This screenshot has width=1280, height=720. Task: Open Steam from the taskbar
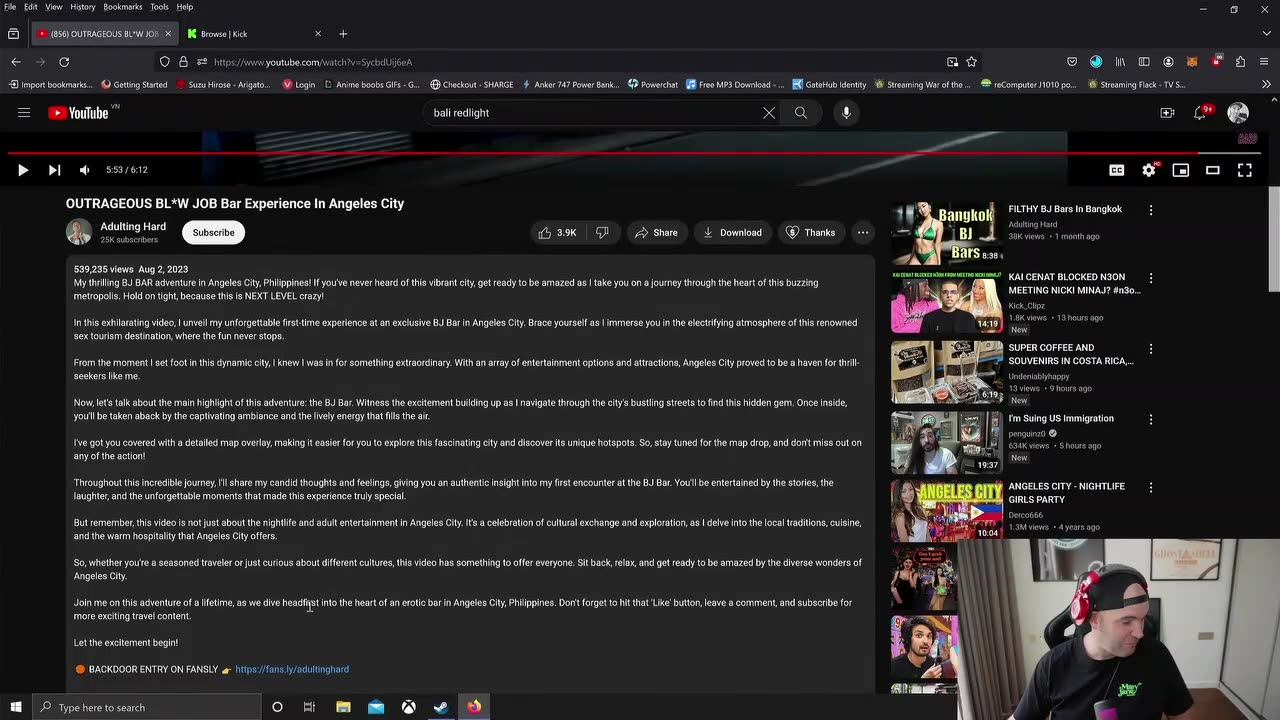point(441,707)
